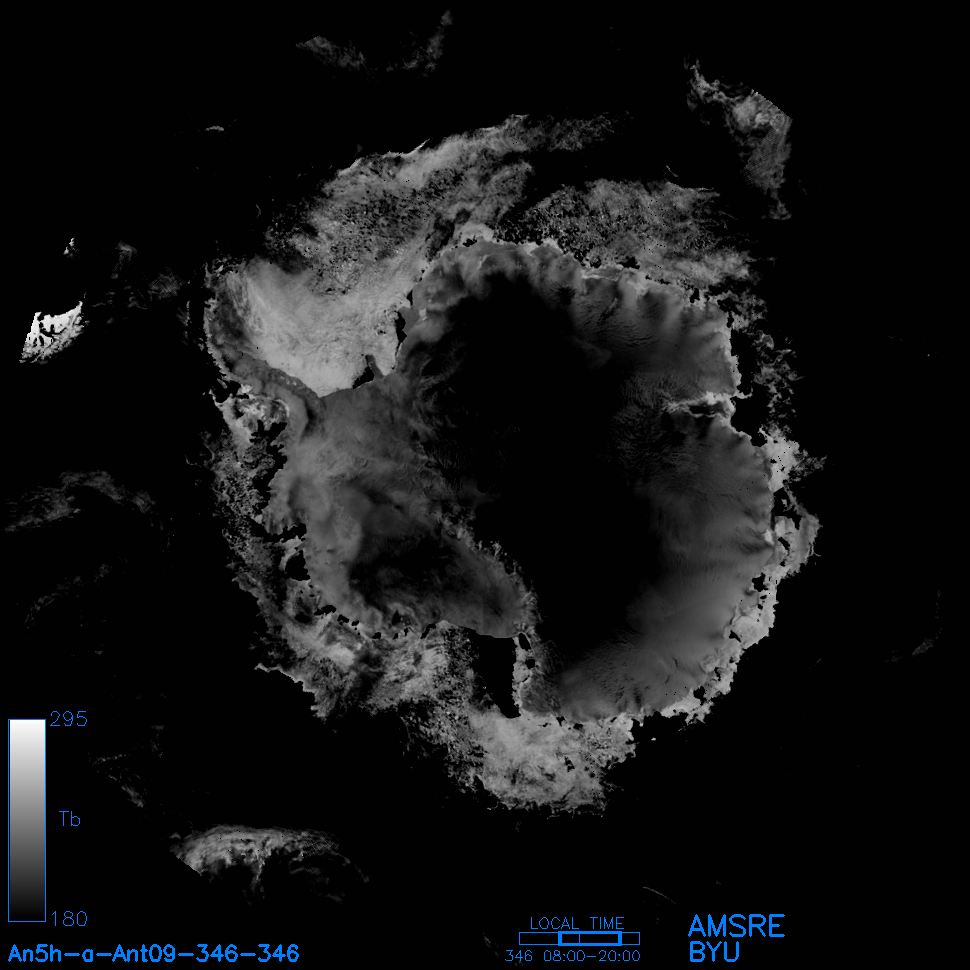Click the BYU label
Image resolution: width=970 pixels, height=970 pixels.
pos(714,952)
